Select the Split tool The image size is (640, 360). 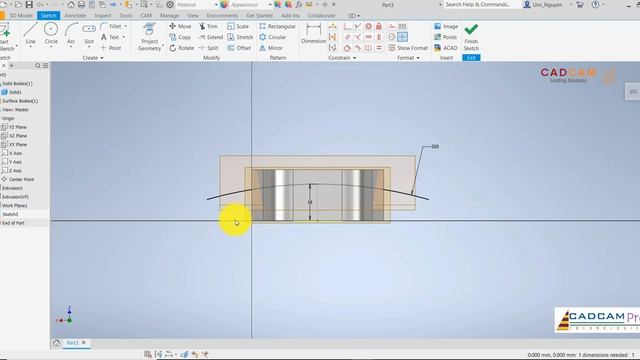pyautogui.click(x=208, y=48)
